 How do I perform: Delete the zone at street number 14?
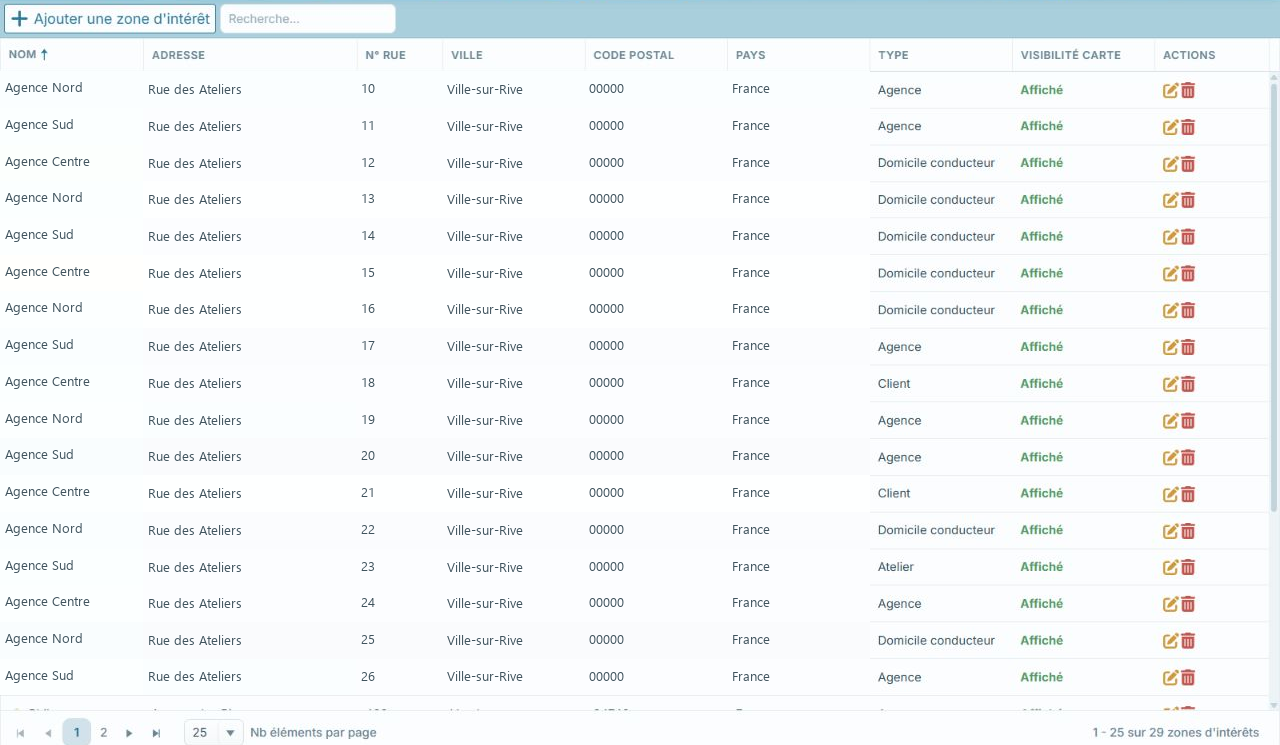(x=1188, y=237)
